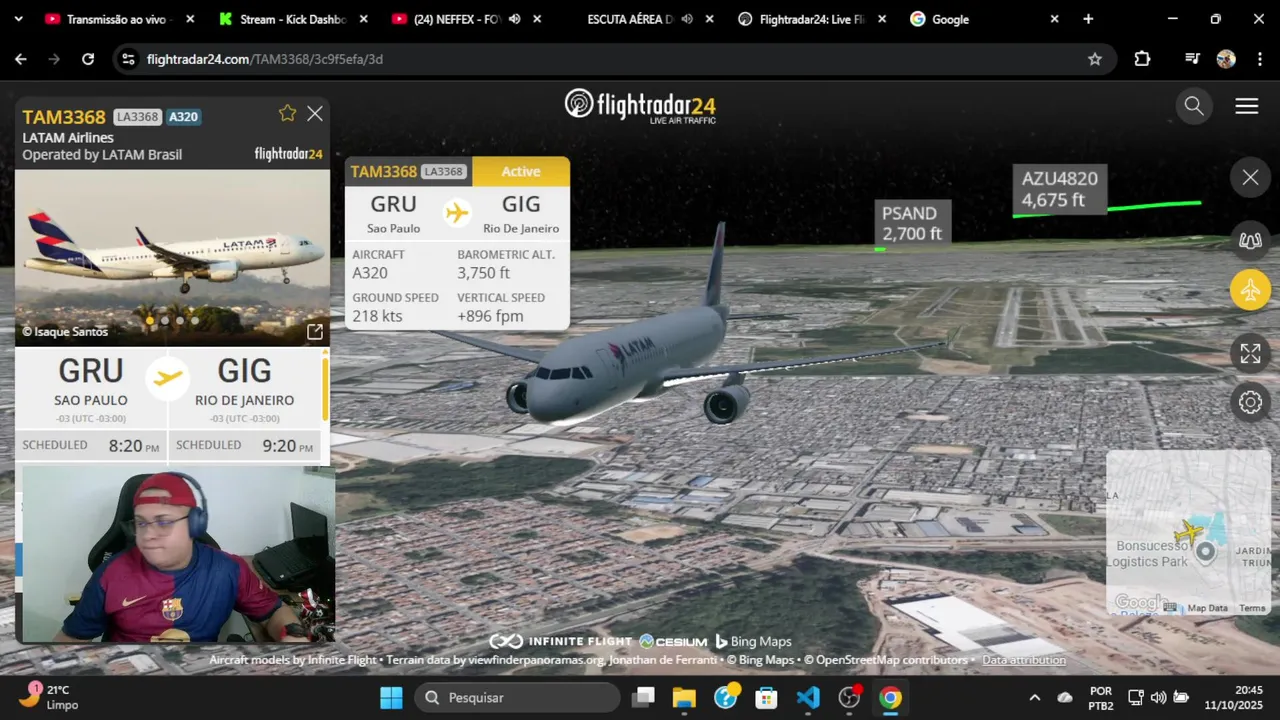Open the media control icon in toolbar
Image resolution: width=1280 pixels, height=720 pixels.
point(1192,59)
